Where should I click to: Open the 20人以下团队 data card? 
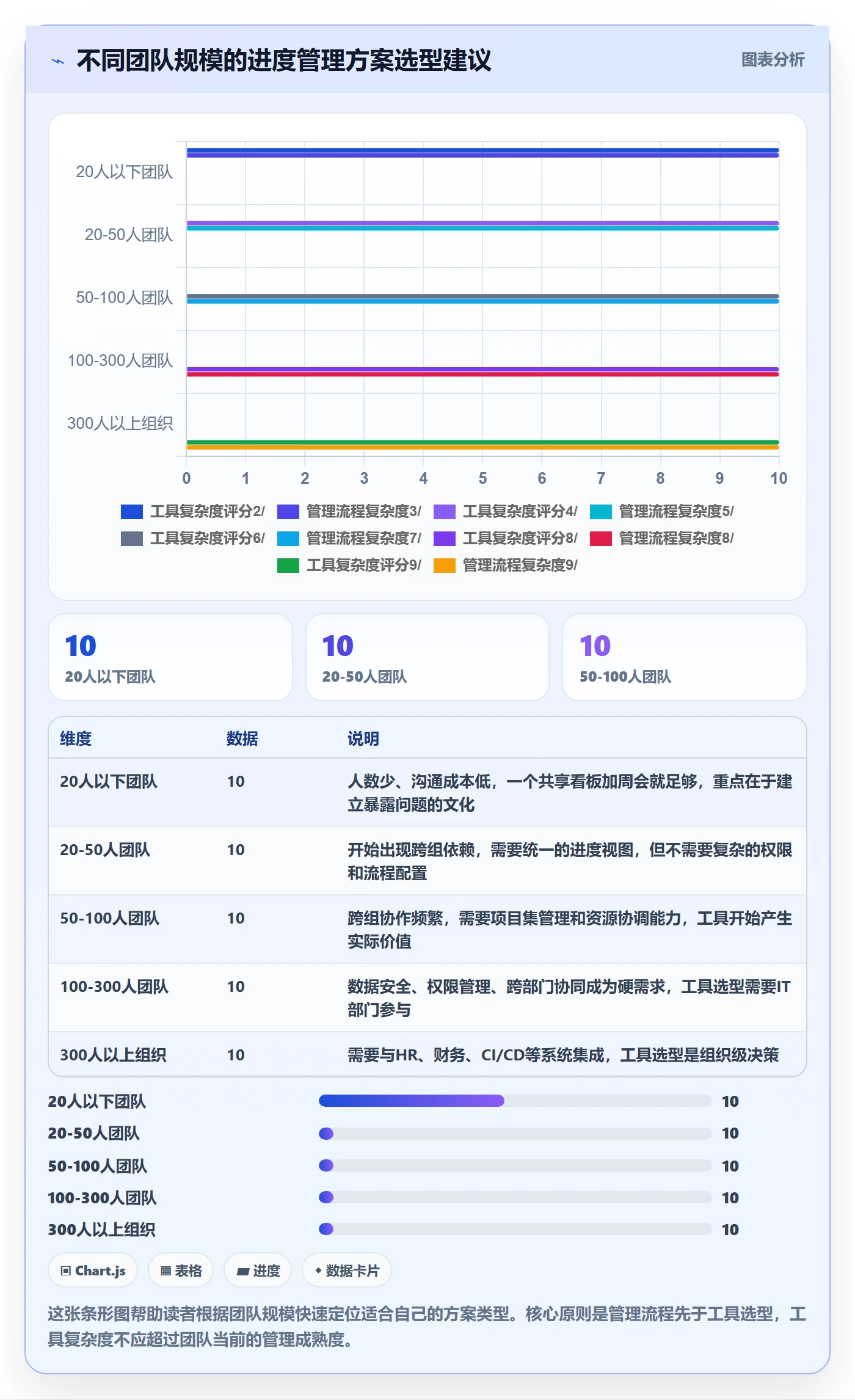coord(170,657)
